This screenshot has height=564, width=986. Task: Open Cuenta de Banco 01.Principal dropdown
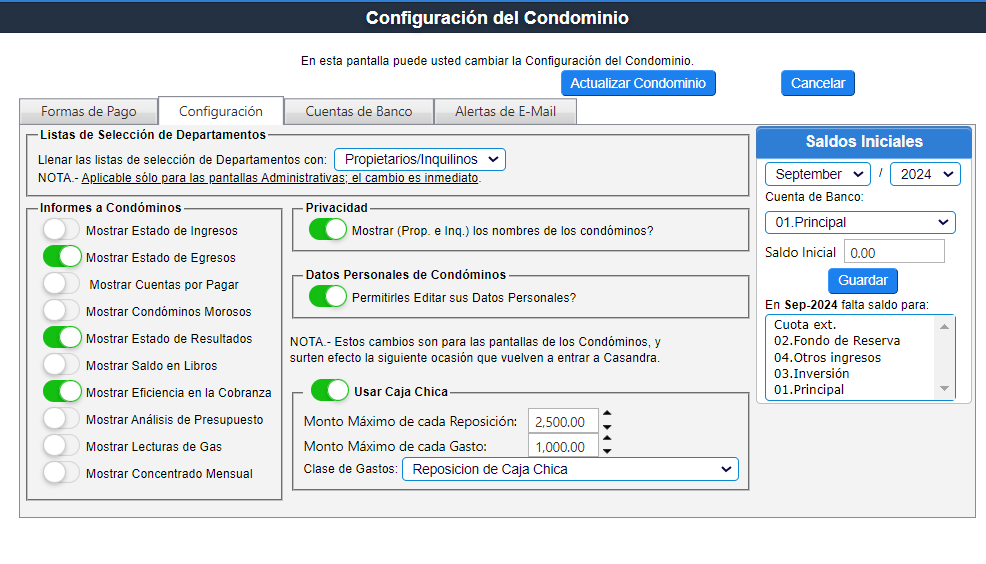click(860, 222)
